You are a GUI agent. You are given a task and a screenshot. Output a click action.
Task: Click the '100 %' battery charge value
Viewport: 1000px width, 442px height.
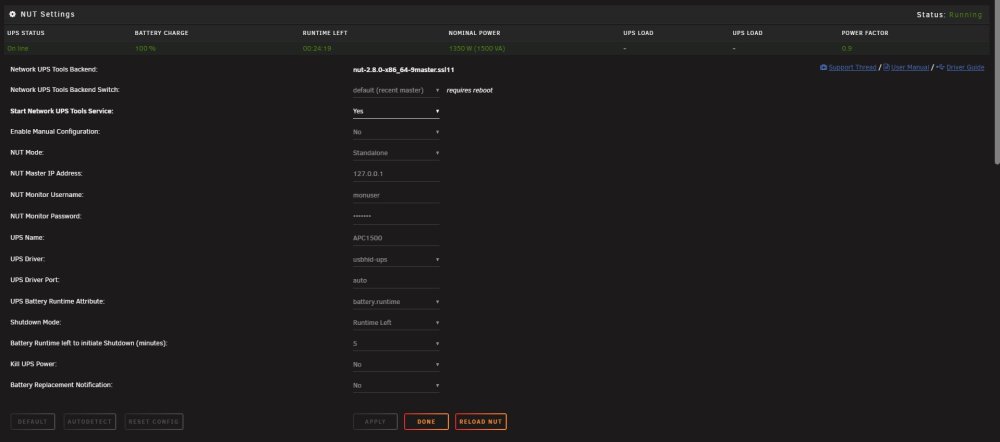(145, 48)
